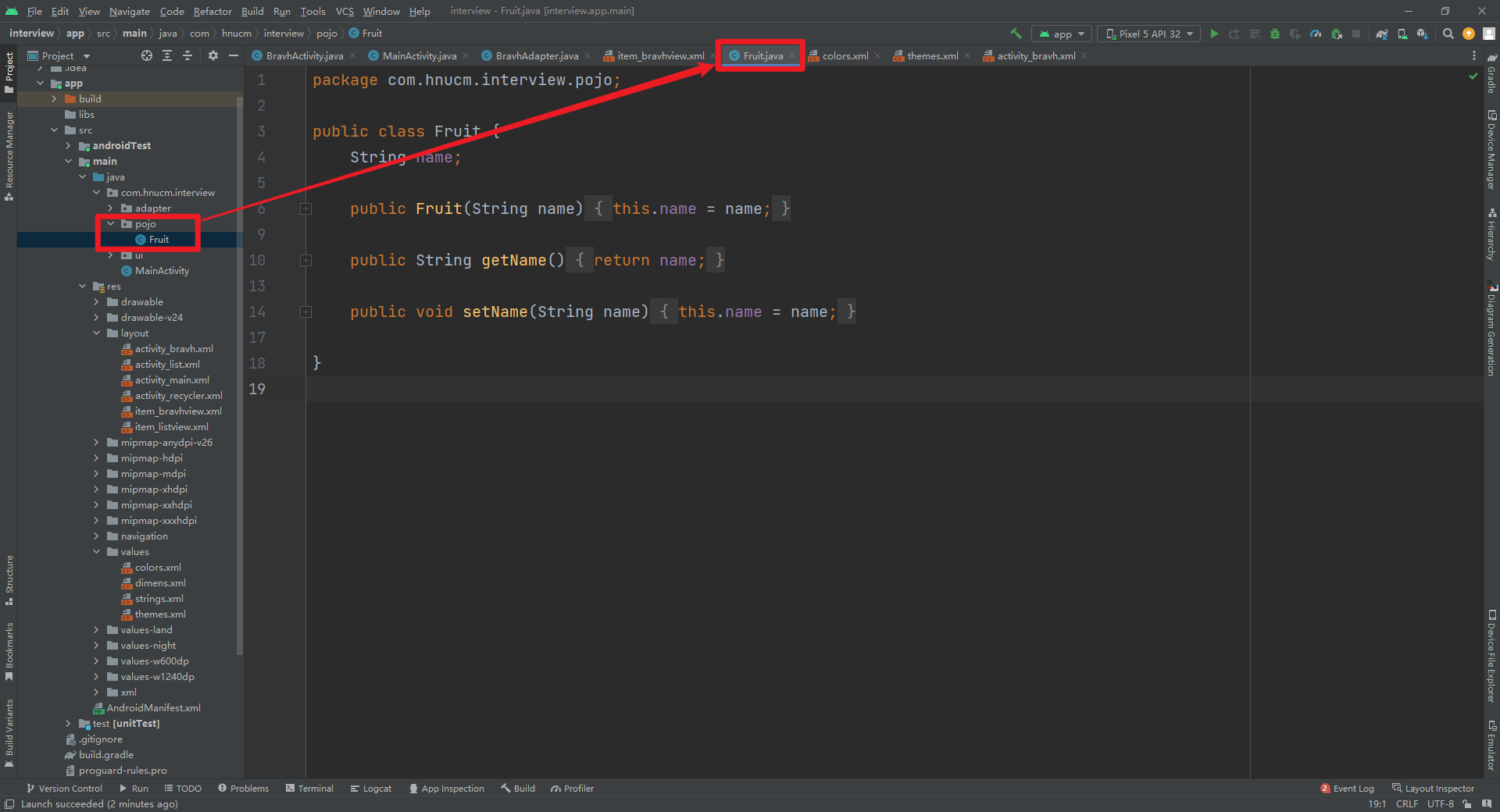1500x812 pixels.
Task: Open the SDK Manager icon
Action: tap(1423, 34)
